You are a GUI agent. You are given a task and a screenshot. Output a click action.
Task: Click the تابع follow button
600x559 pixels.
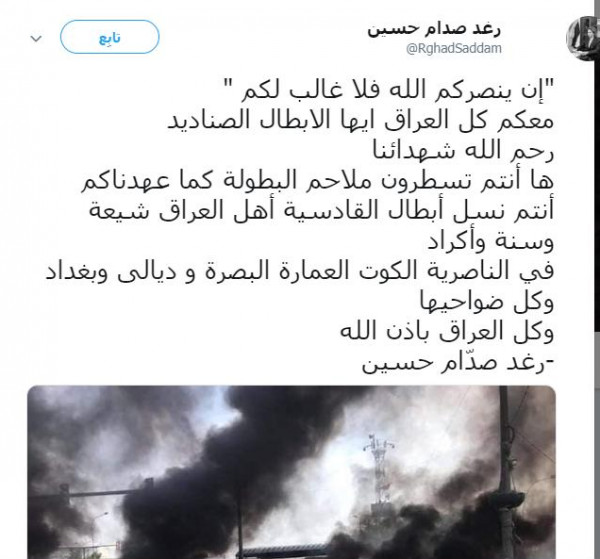click(x=109, y=37)
